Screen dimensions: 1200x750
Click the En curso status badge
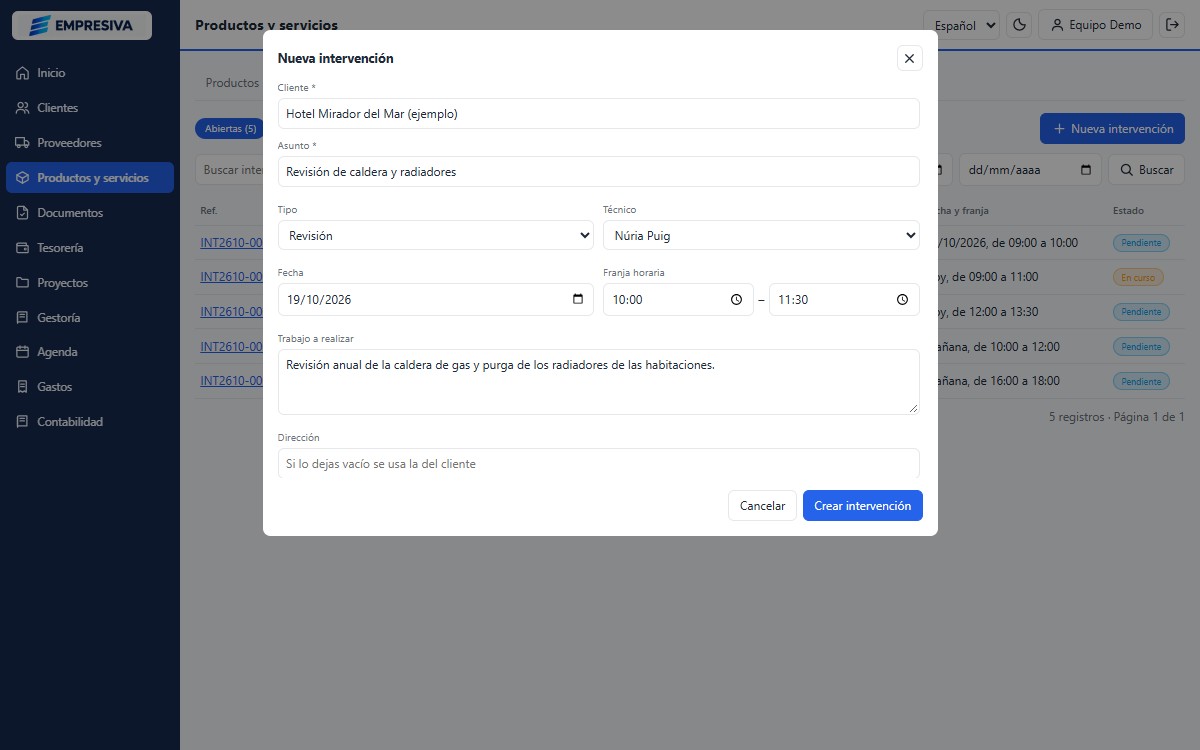pos(1138,277)
